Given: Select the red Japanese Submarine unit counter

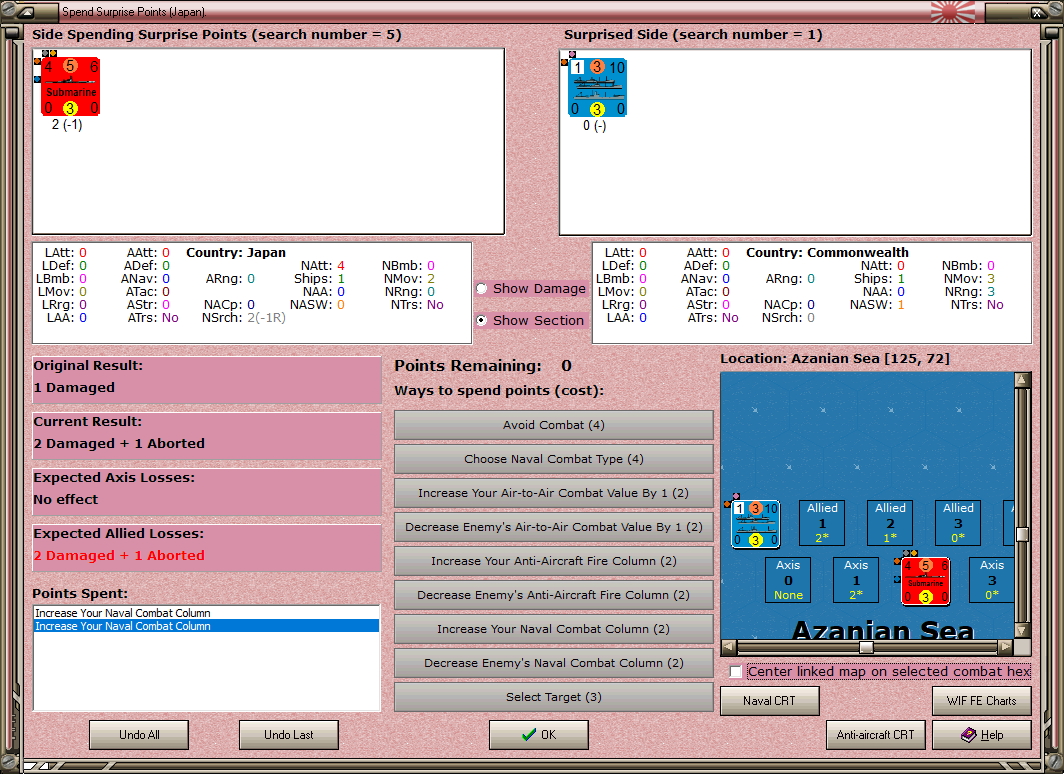Looking at the screenshot, I should pyautogui.click(x=71, y=86).
